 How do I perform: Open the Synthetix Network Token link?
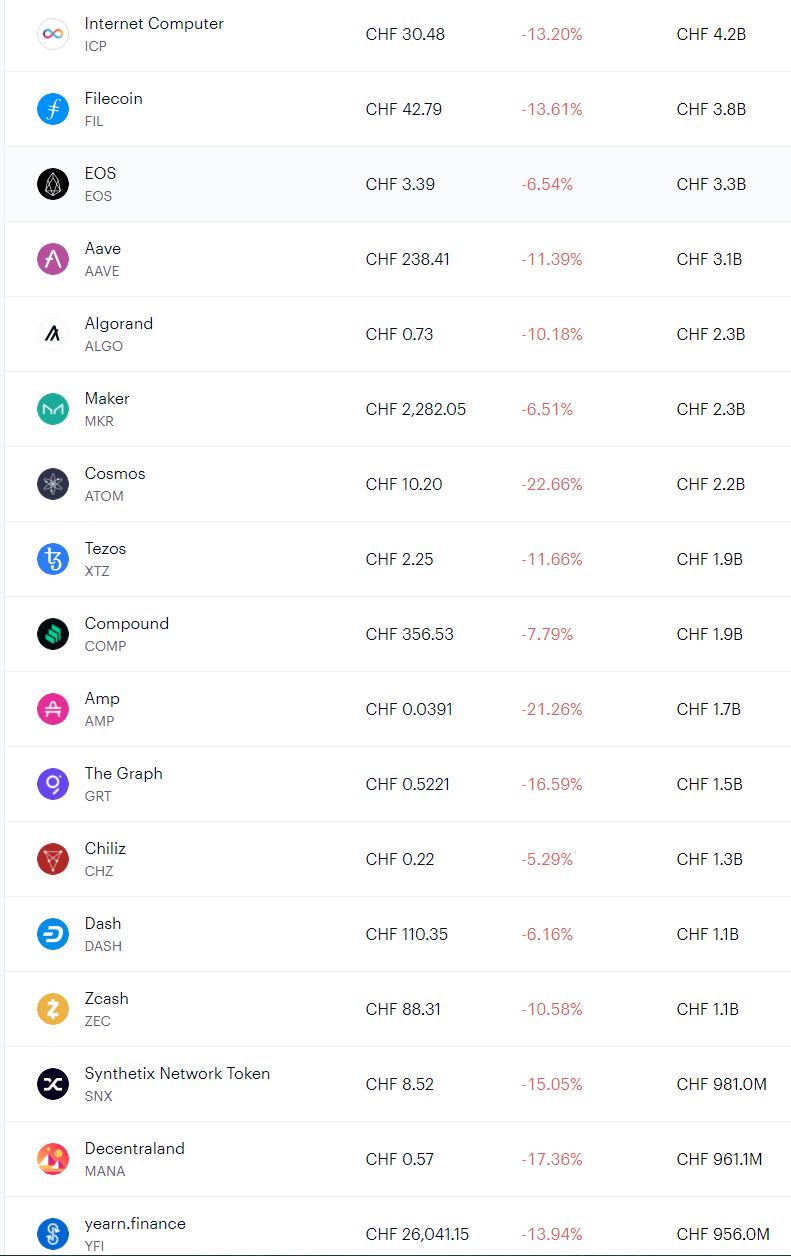pos(177,1073)
